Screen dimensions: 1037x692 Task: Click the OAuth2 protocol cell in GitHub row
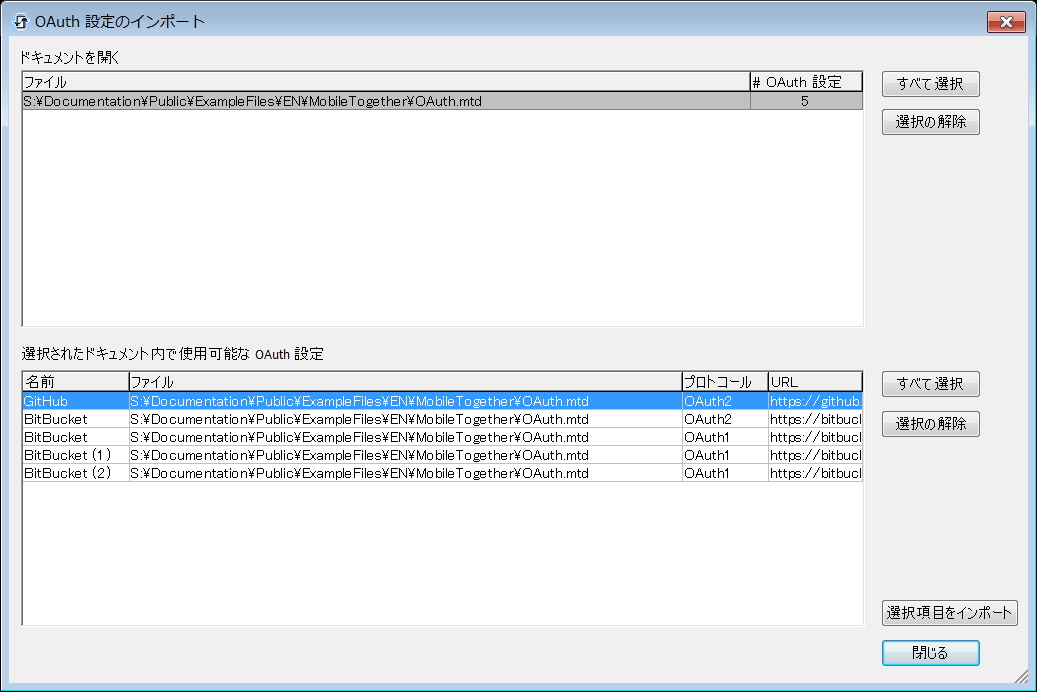click(x=725, y=401)
